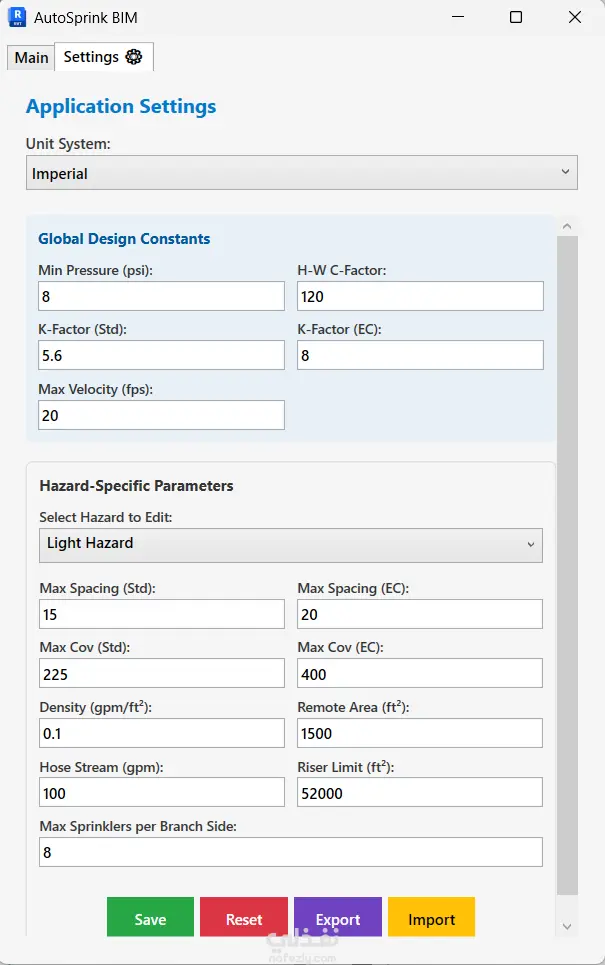The image size is (605, 965).
Task: Edit the Max Cov (Std) field
Action: tap(162, 673)
